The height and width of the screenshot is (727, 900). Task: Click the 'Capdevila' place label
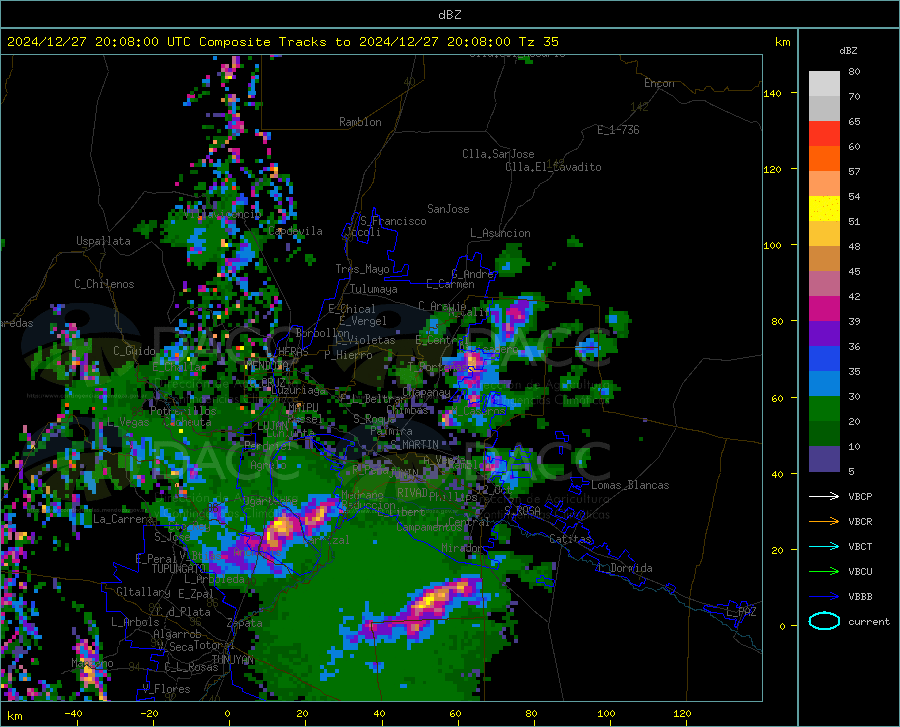coord(295,231)
